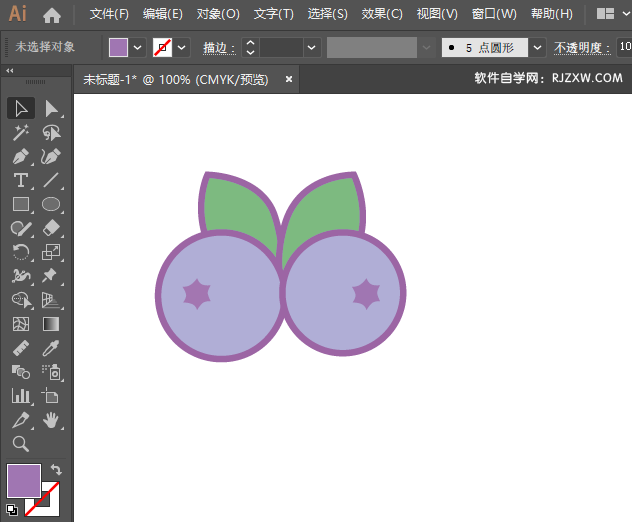This screenshot has height=522, width=632.
Task: Collapse the tools panel with double arrows
Action: coord(10,71)
